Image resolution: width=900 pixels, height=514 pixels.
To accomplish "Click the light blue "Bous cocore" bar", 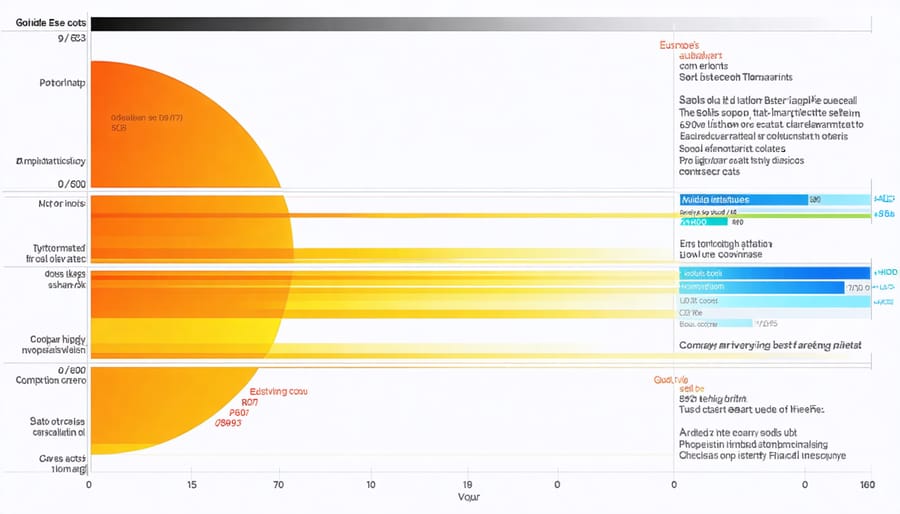I will click(715, 323).
